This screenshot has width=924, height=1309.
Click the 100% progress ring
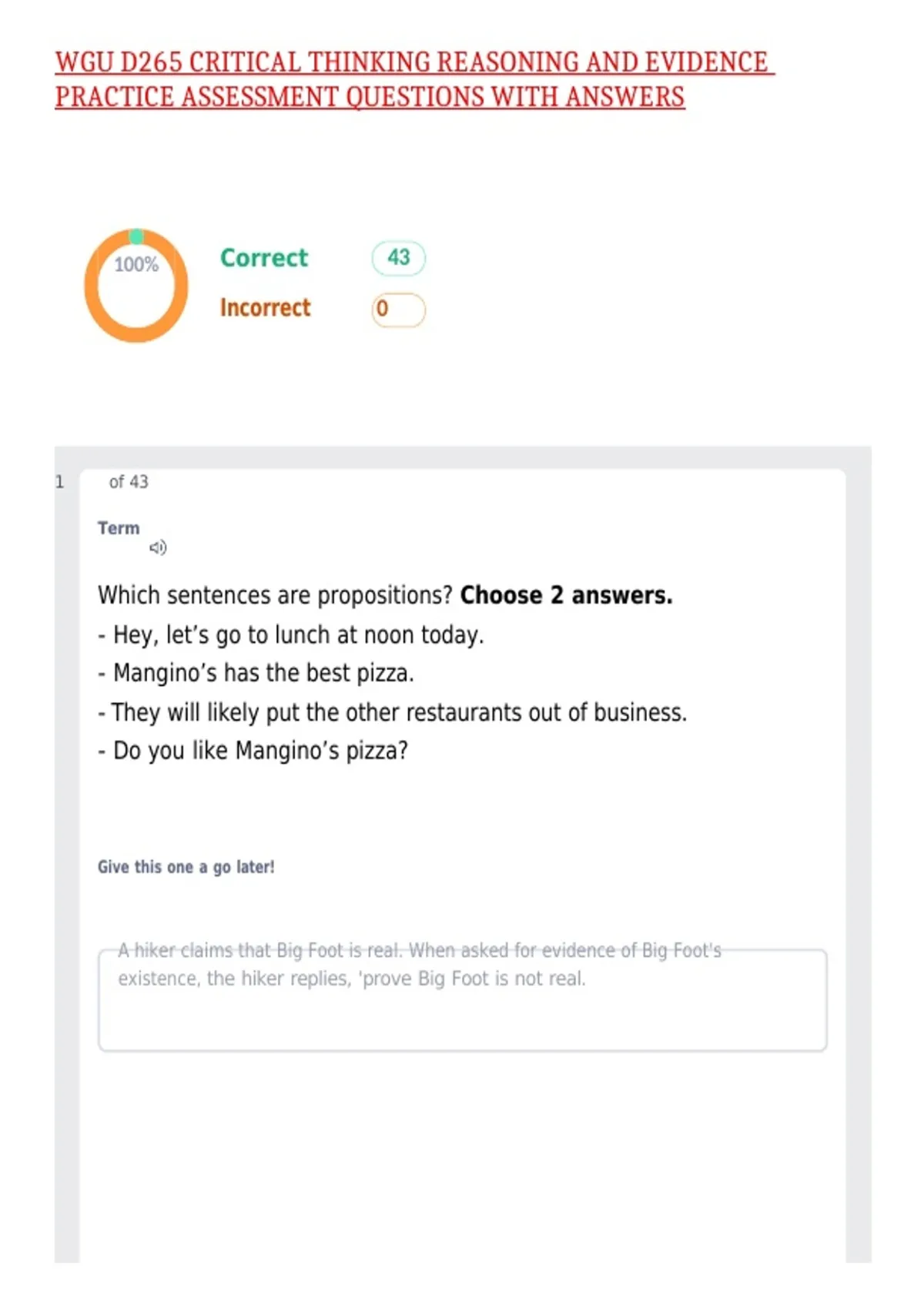click(x=136, y=286)
